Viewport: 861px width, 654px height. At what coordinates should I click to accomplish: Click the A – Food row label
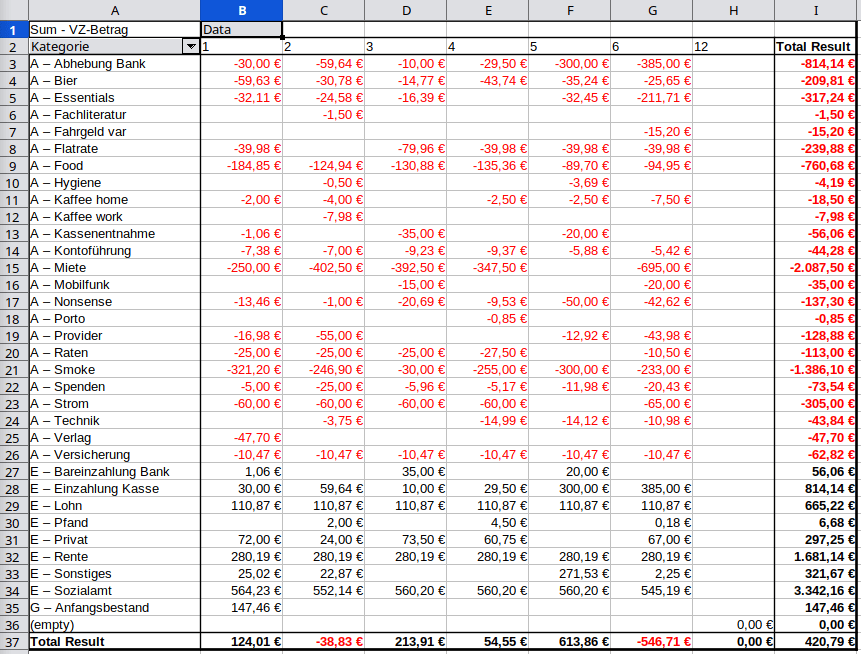pyautogui.click(x=114, y=166)
